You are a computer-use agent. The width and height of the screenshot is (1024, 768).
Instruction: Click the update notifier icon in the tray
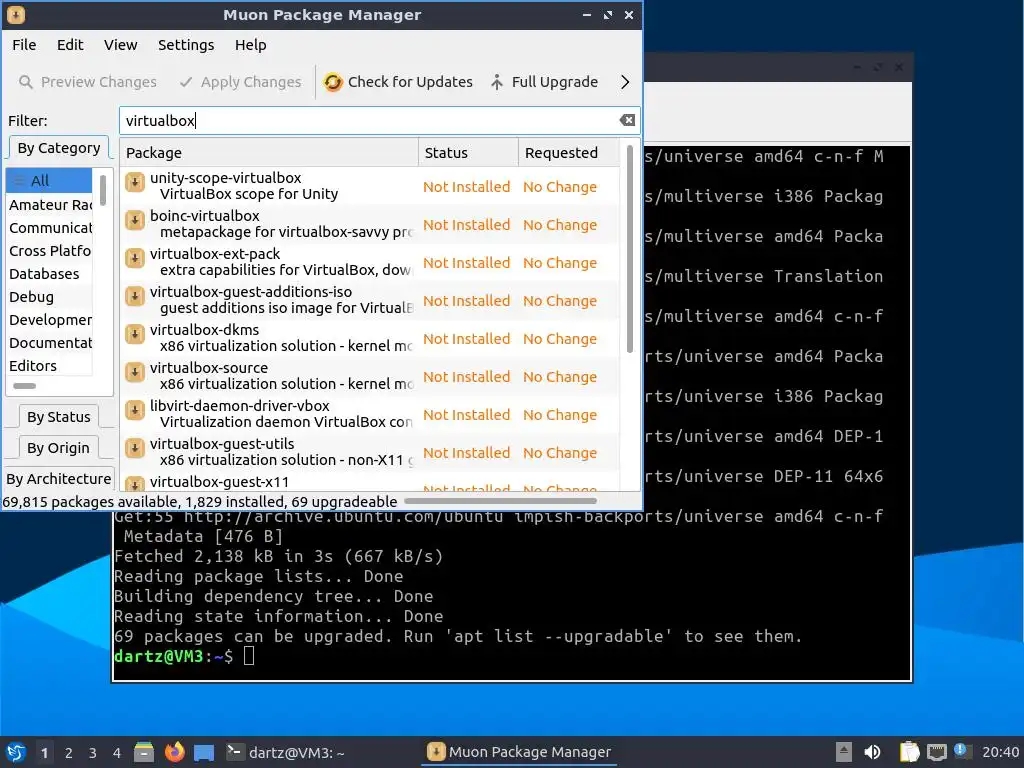961,750
